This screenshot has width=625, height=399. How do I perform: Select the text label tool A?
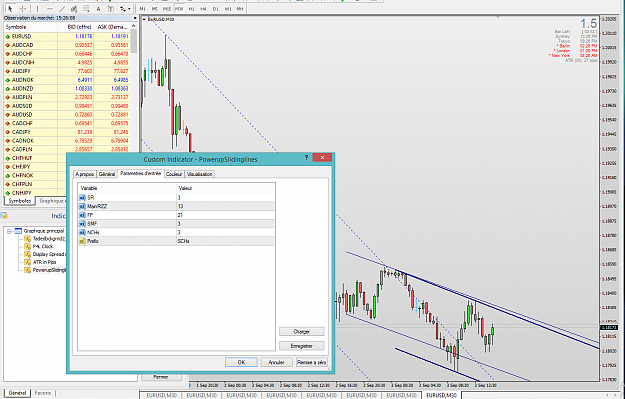[98, 9]
